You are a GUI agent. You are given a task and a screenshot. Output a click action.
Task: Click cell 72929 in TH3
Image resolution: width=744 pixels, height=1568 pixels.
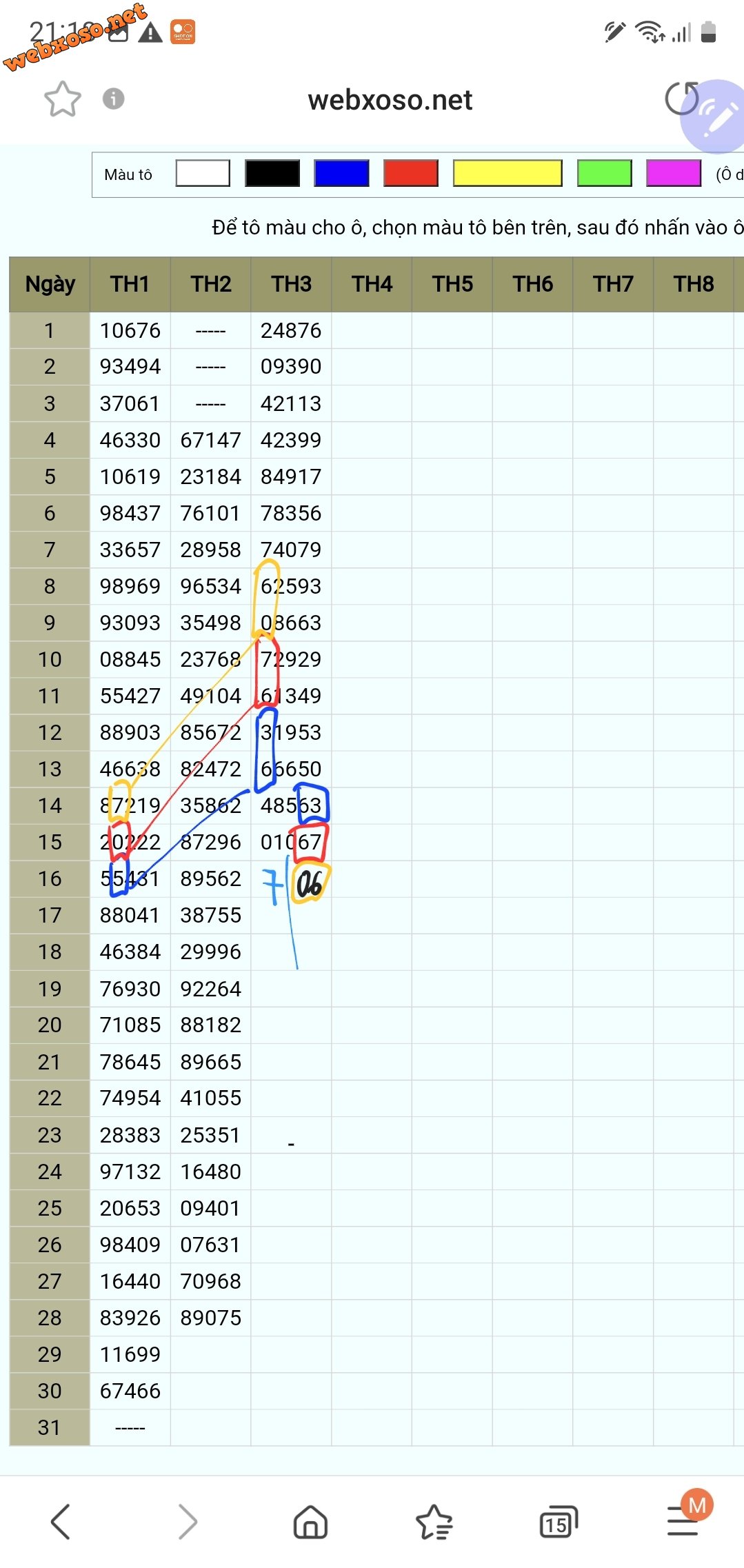pos(291,659)
